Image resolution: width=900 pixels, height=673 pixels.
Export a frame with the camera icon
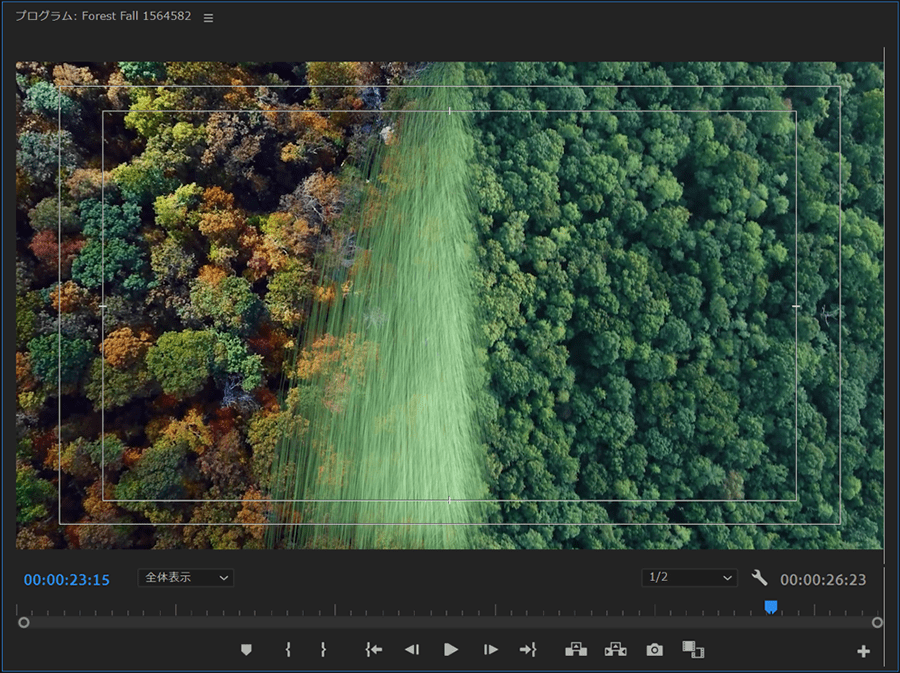(x=654, y=650)
